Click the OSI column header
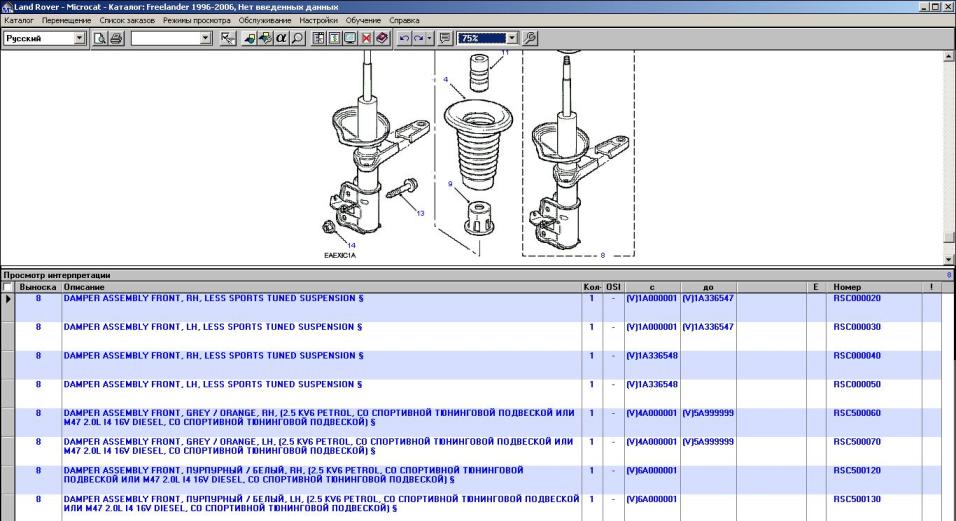This screenshot has width=956, height=521. tap(613, 287)
